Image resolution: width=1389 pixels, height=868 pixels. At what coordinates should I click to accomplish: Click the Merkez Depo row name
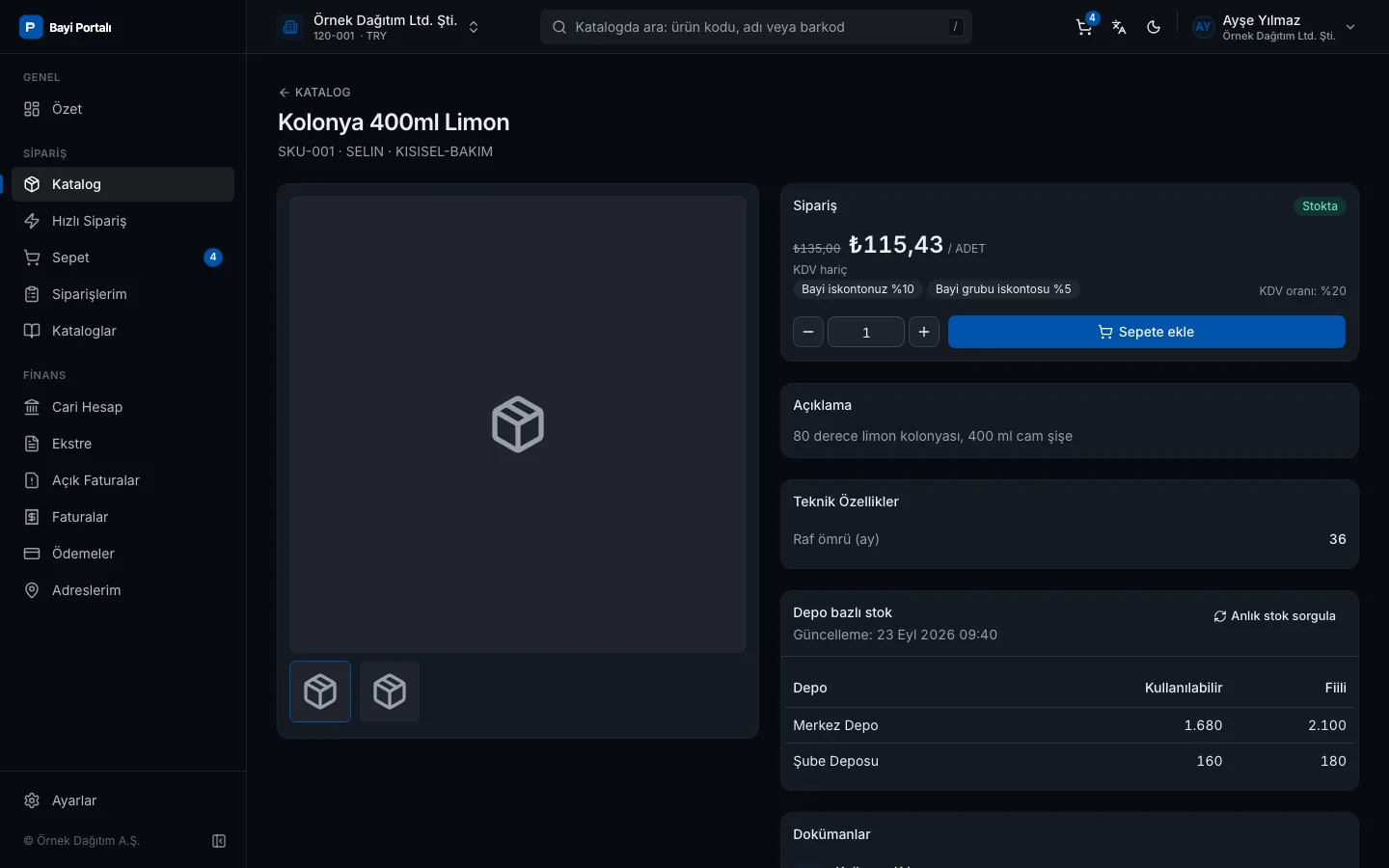[x=835, y=725]
